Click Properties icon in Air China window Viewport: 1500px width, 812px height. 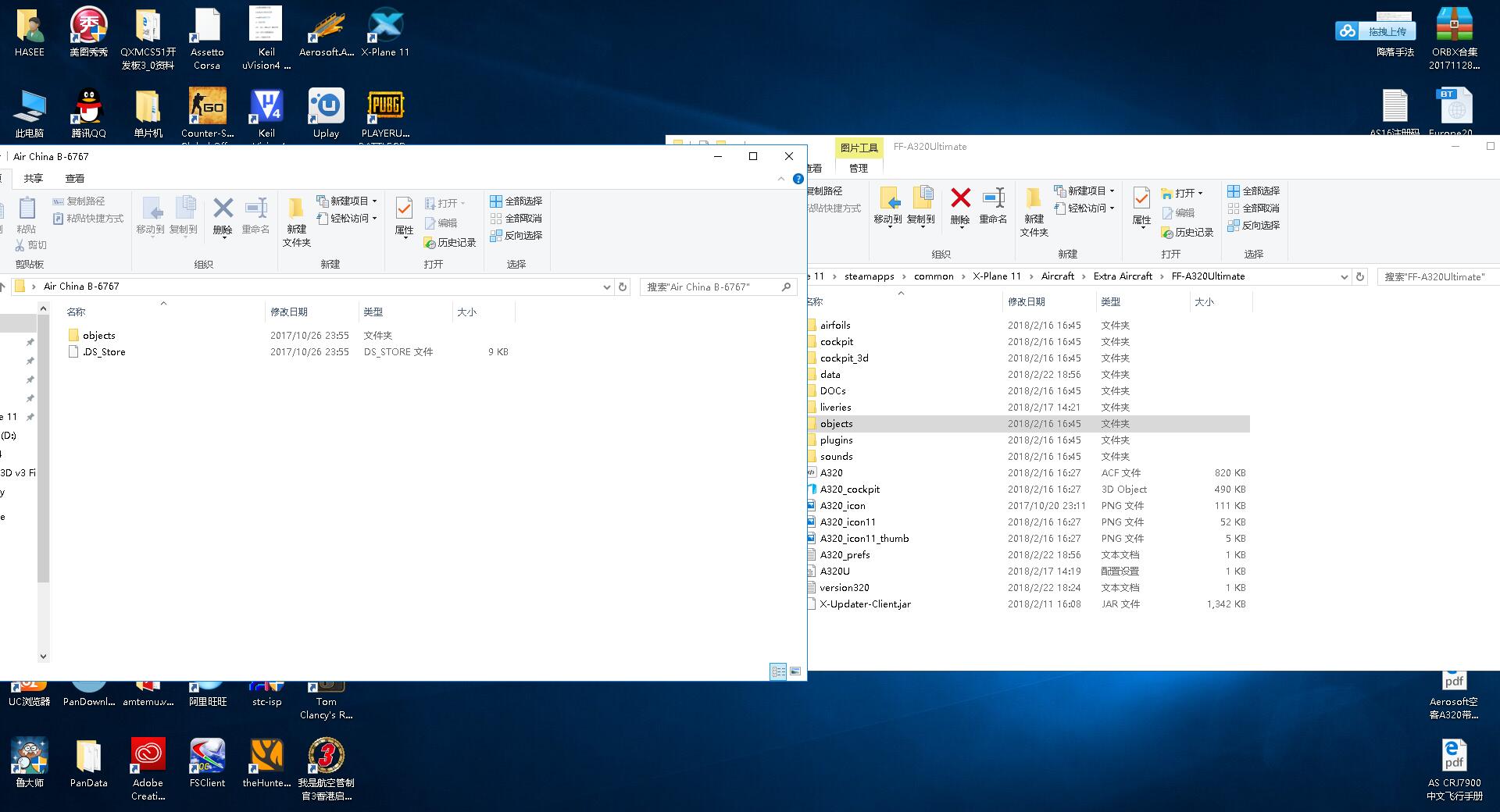[x=404, y=208]
